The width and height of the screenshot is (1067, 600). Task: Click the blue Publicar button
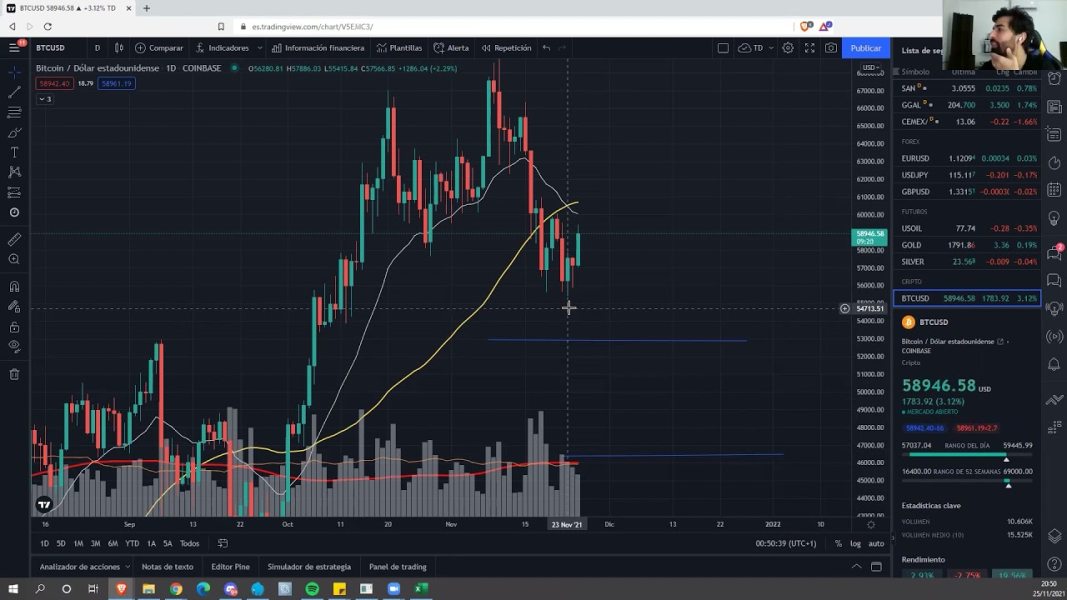tap(866, 48)
